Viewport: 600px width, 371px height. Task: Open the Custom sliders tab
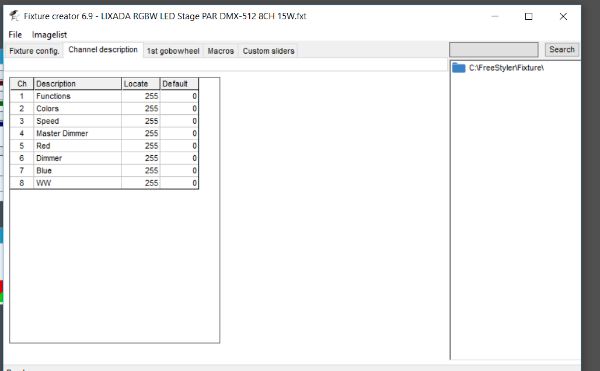pos(268,51)
